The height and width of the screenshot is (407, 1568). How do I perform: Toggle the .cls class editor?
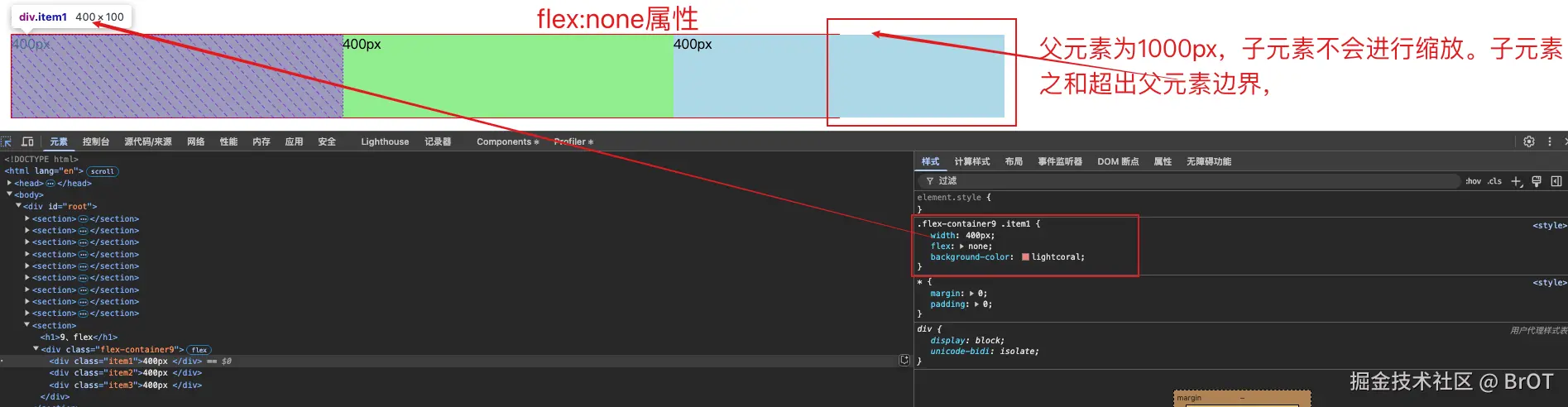(1494, 181)
